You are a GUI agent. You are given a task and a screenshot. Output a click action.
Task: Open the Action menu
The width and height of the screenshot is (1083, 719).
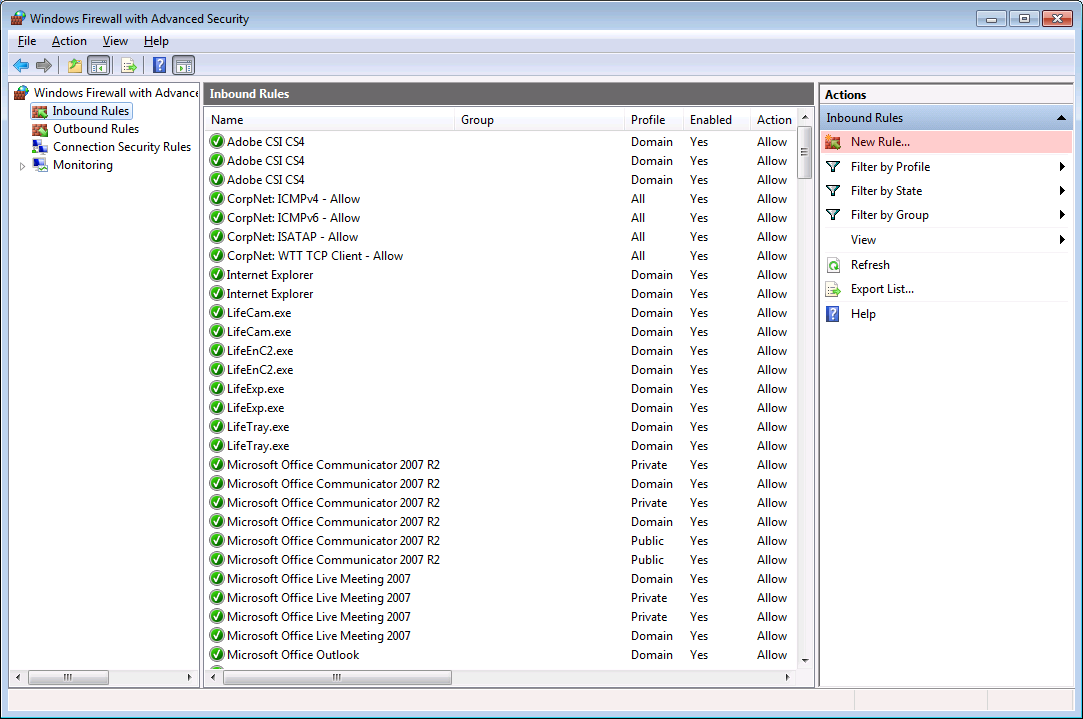pos(68,41)
